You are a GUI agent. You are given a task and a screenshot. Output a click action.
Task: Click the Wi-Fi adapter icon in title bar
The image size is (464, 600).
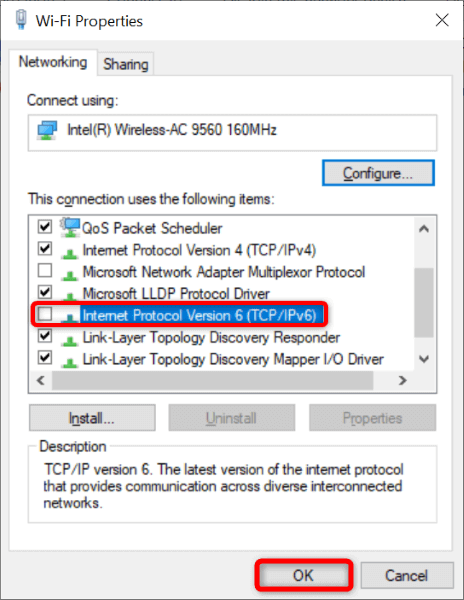pos(21,20)
